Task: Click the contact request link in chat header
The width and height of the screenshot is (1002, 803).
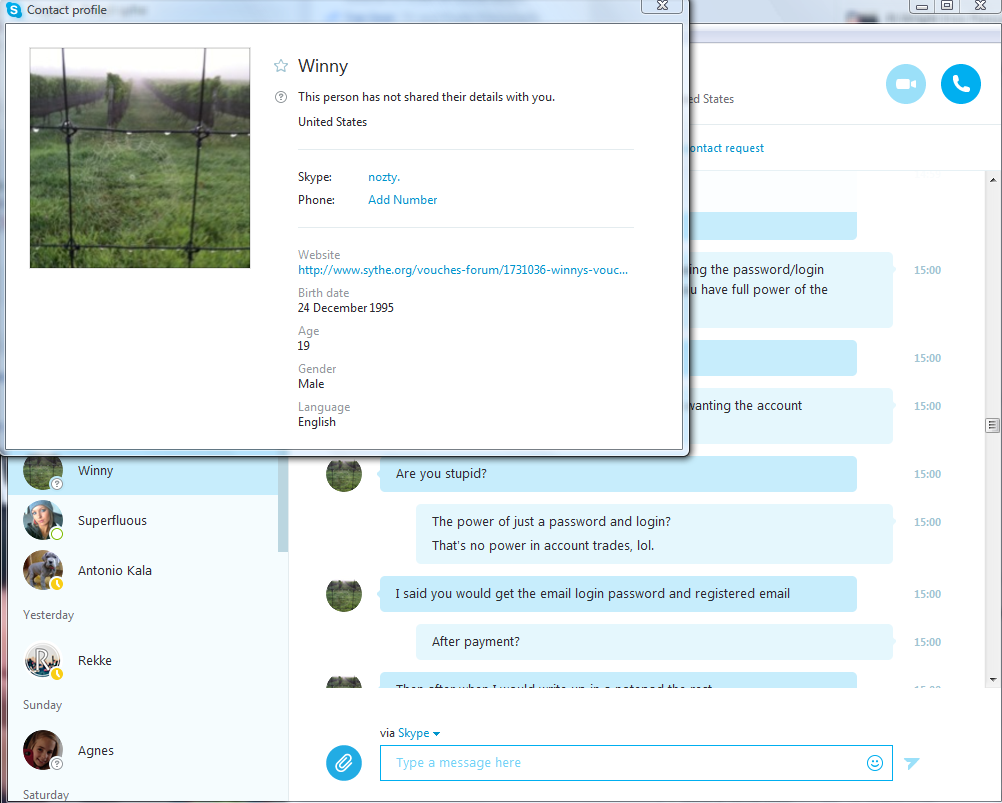Action: click(727, 148)
